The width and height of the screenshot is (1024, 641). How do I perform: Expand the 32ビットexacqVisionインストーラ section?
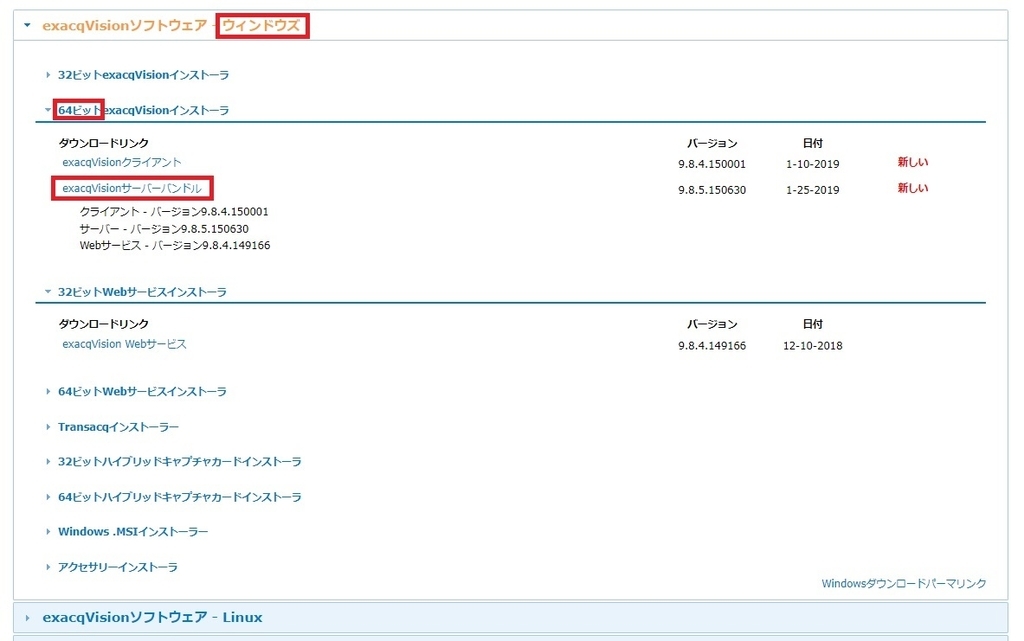(x=143, y=75)
